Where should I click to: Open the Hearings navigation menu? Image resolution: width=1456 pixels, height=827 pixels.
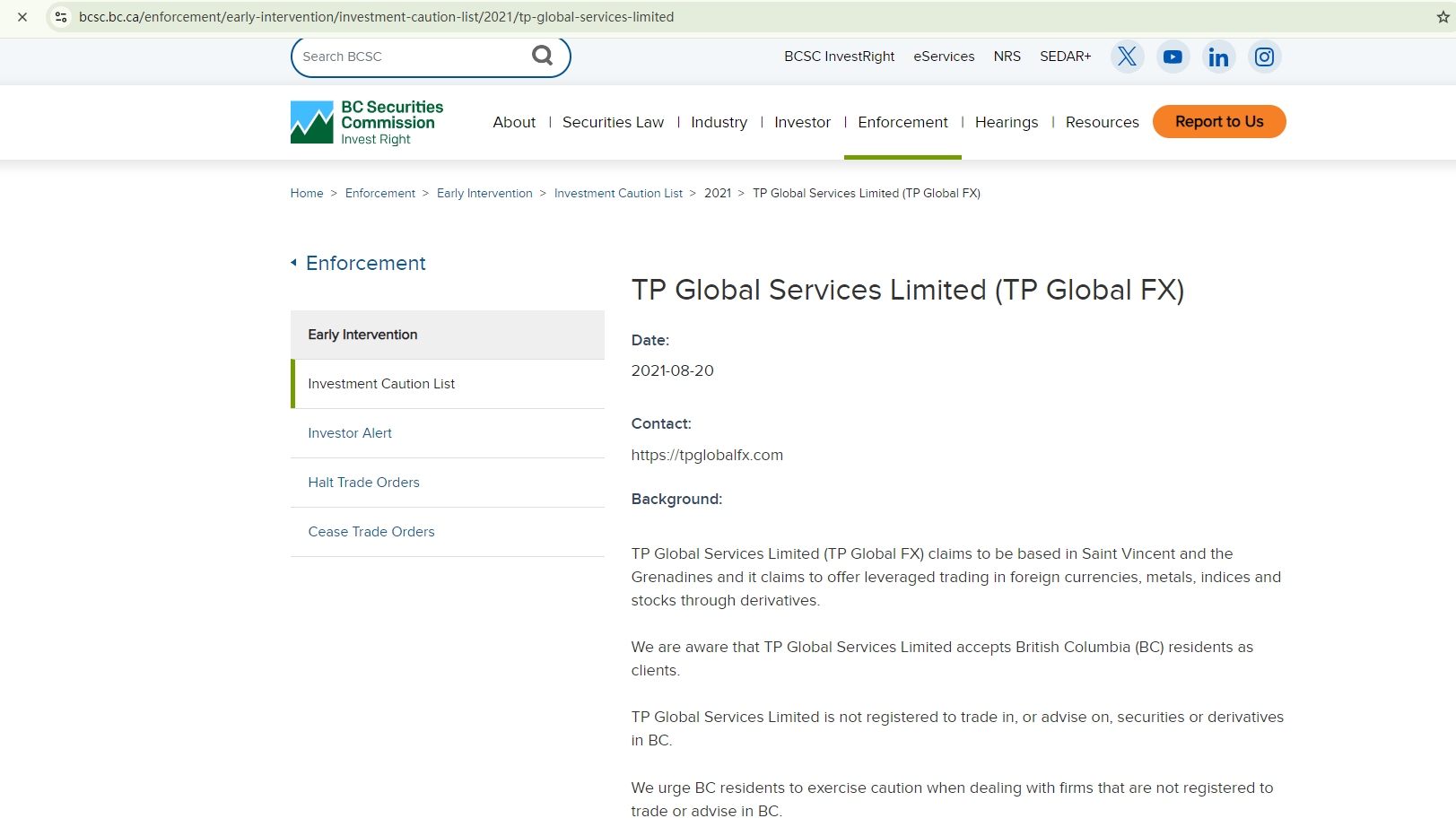coord(1006,122)
